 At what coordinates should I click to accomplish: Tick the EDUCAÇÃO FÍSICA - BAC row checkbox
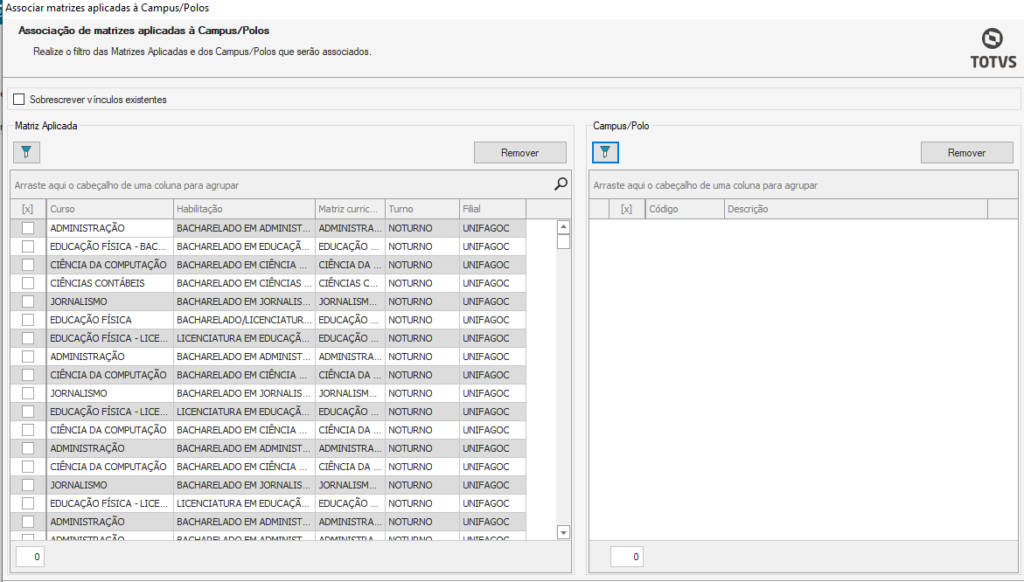click(28, 246)
